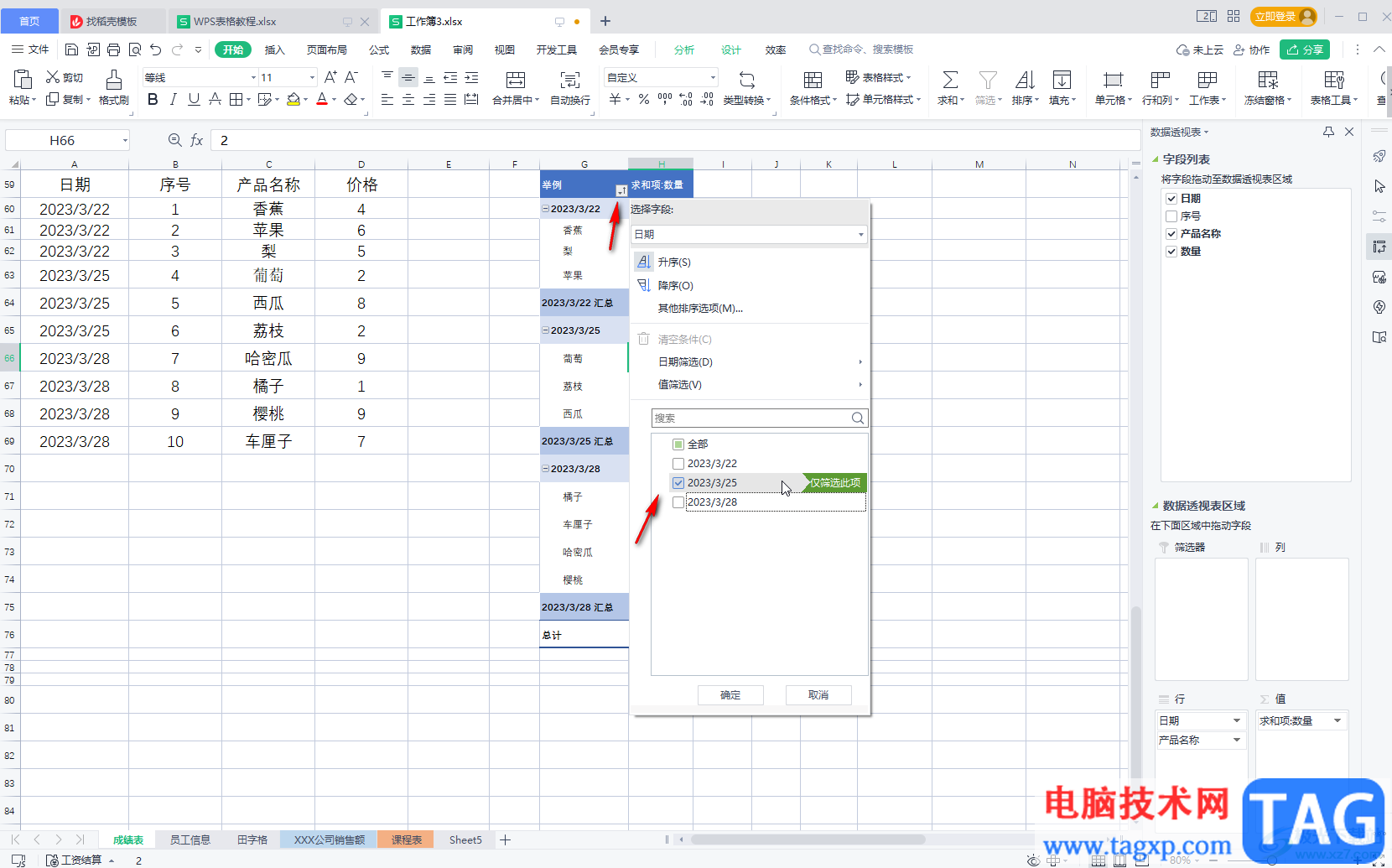Click the Worksheet (工作表) icon in ribbon
Screen dimensions: 1392x868
[x=1208, y=80]
